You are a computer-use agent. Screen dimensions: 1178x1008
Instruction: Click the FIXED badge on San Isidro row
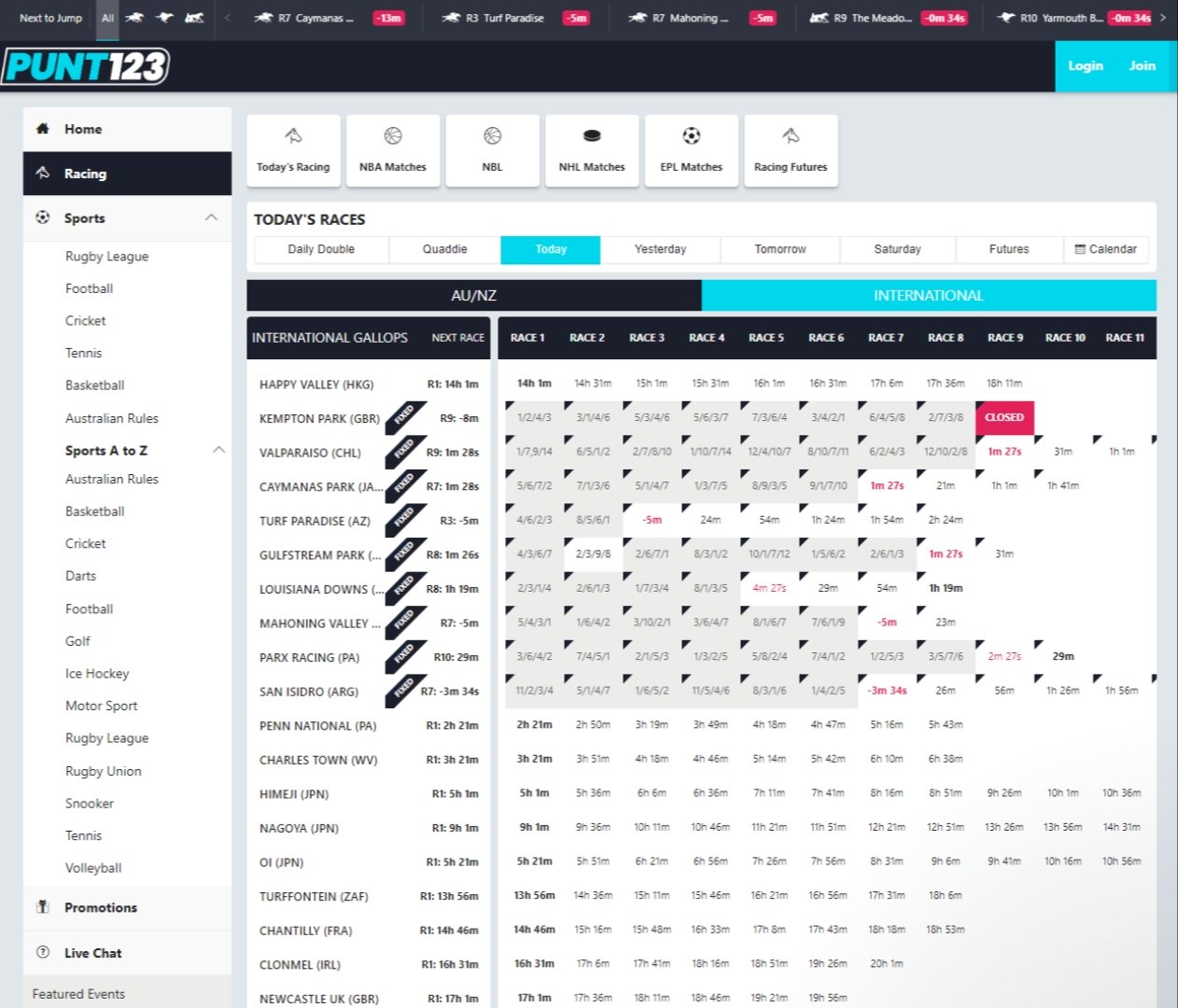click(x=404, y=690)
